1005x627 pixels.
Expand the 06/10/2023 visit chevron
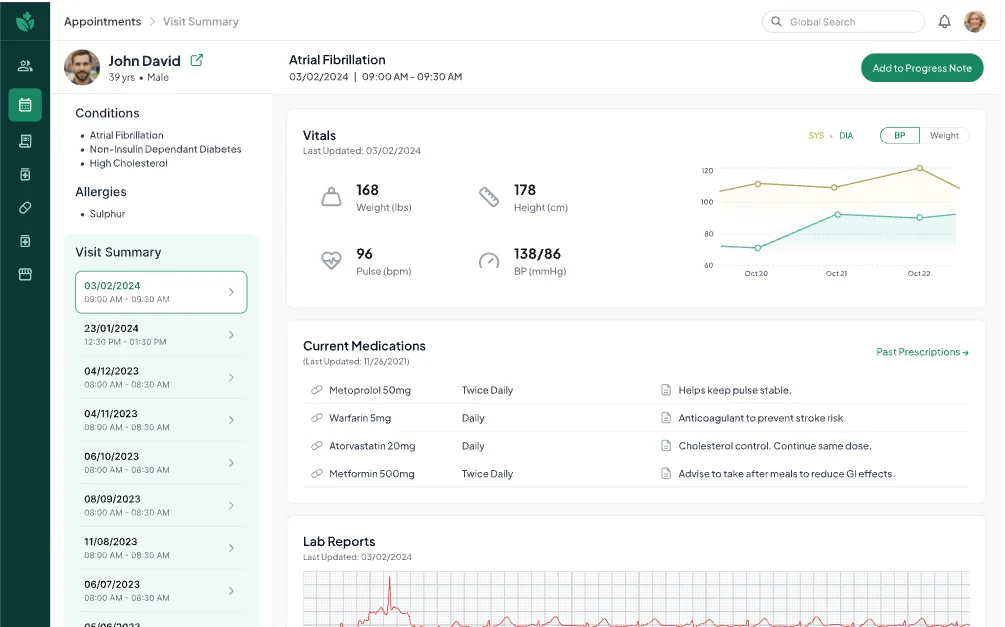pos(231,463)
